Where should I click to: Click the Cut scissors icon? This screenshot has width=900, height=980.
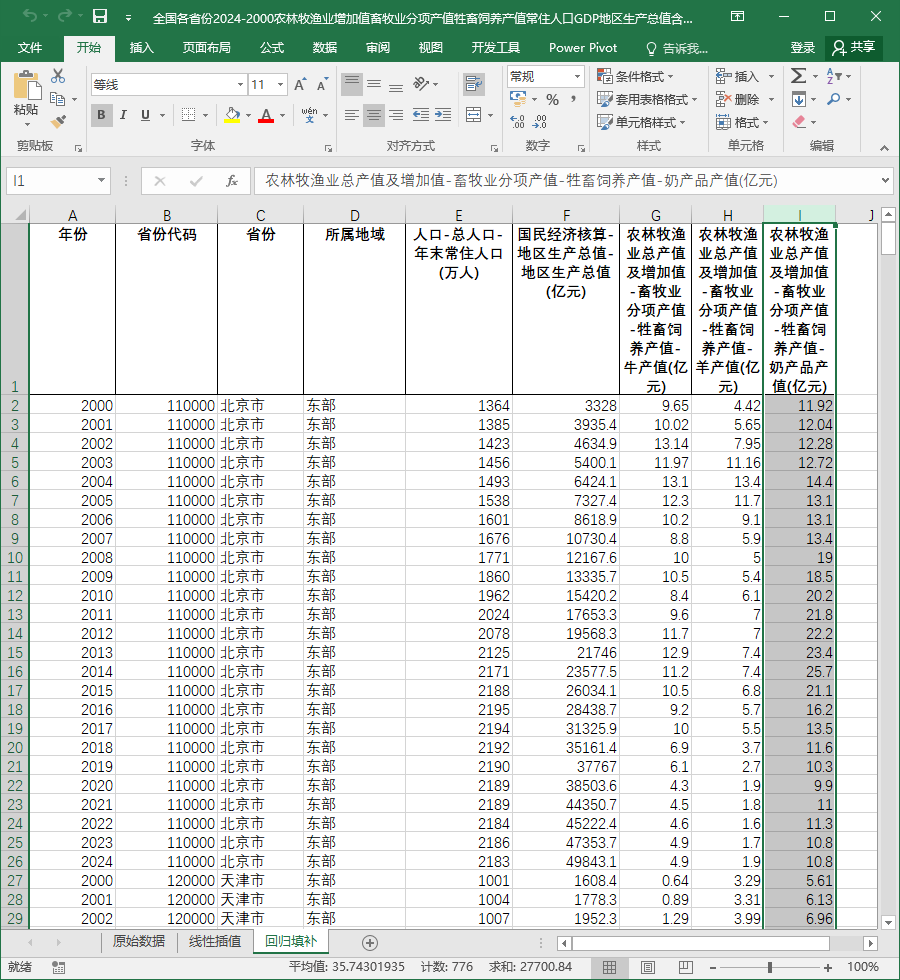click(58, 76)
